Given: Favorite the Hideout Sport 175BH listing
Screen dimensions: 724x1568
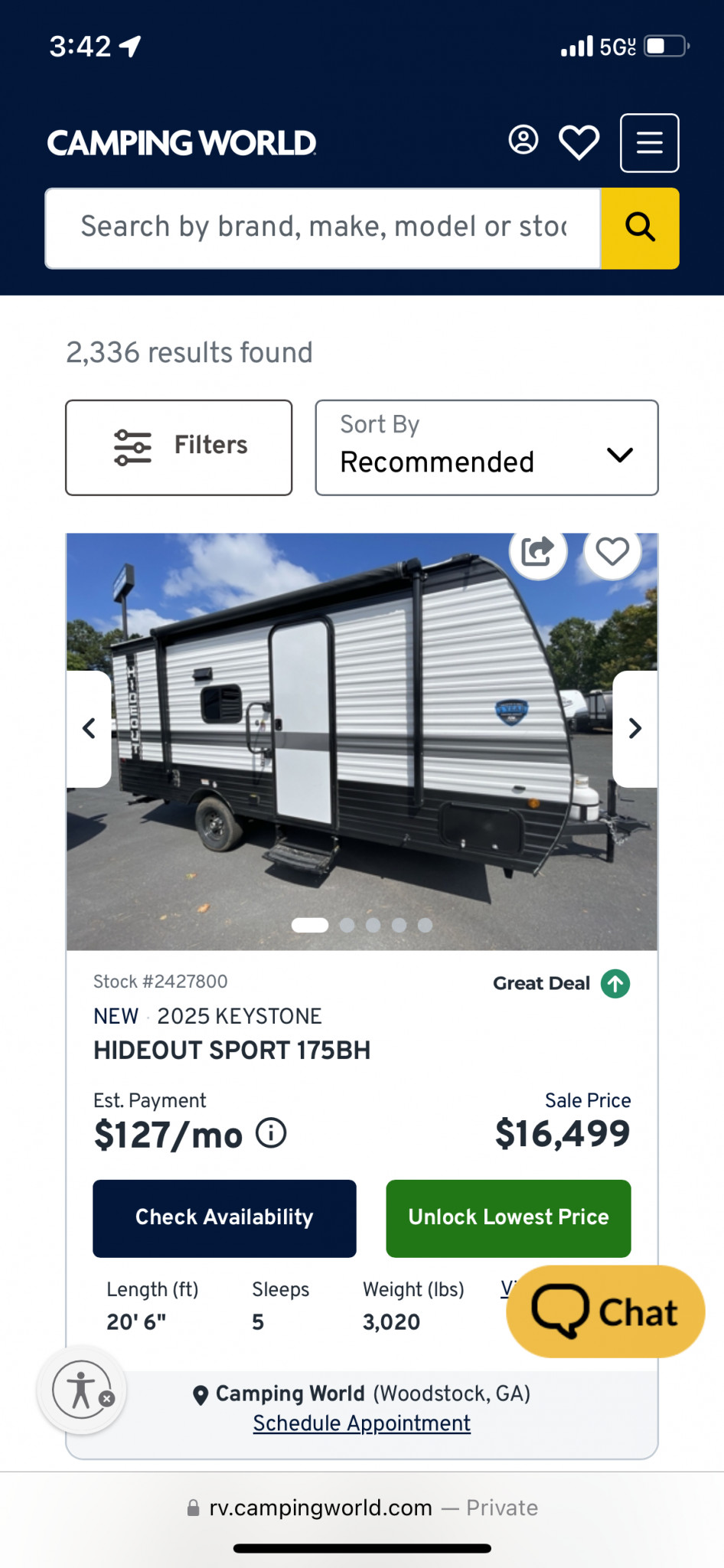Looking at the screenshot, I should click(612, 551).
